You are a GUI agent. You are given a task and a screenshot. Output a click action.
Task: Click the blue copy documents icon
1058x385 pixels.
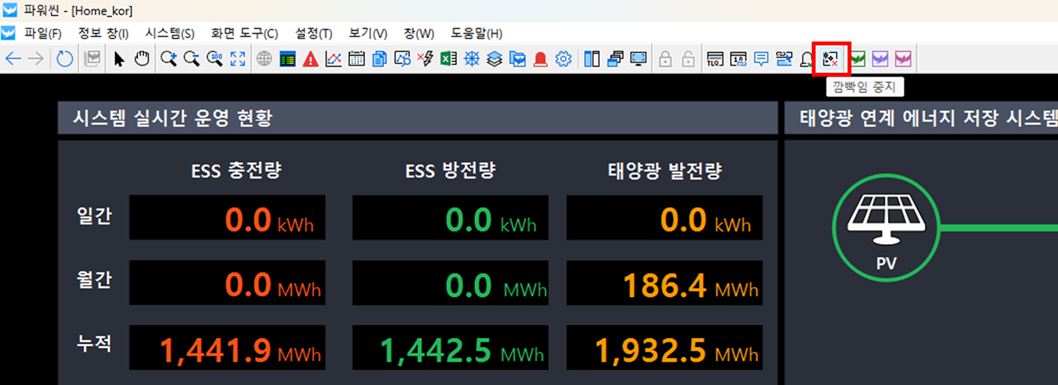(379, 59)
